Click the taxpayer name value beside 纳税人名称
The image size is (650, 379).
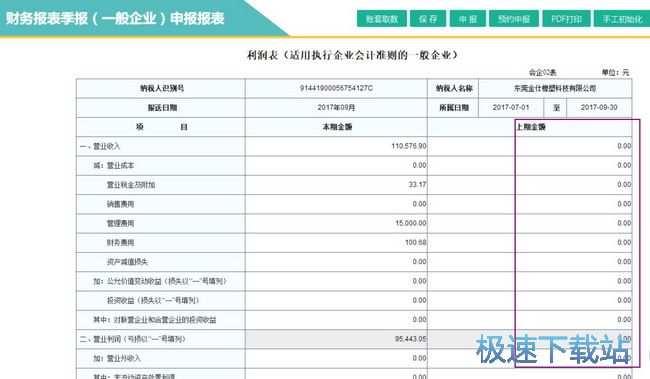[555, 88]
